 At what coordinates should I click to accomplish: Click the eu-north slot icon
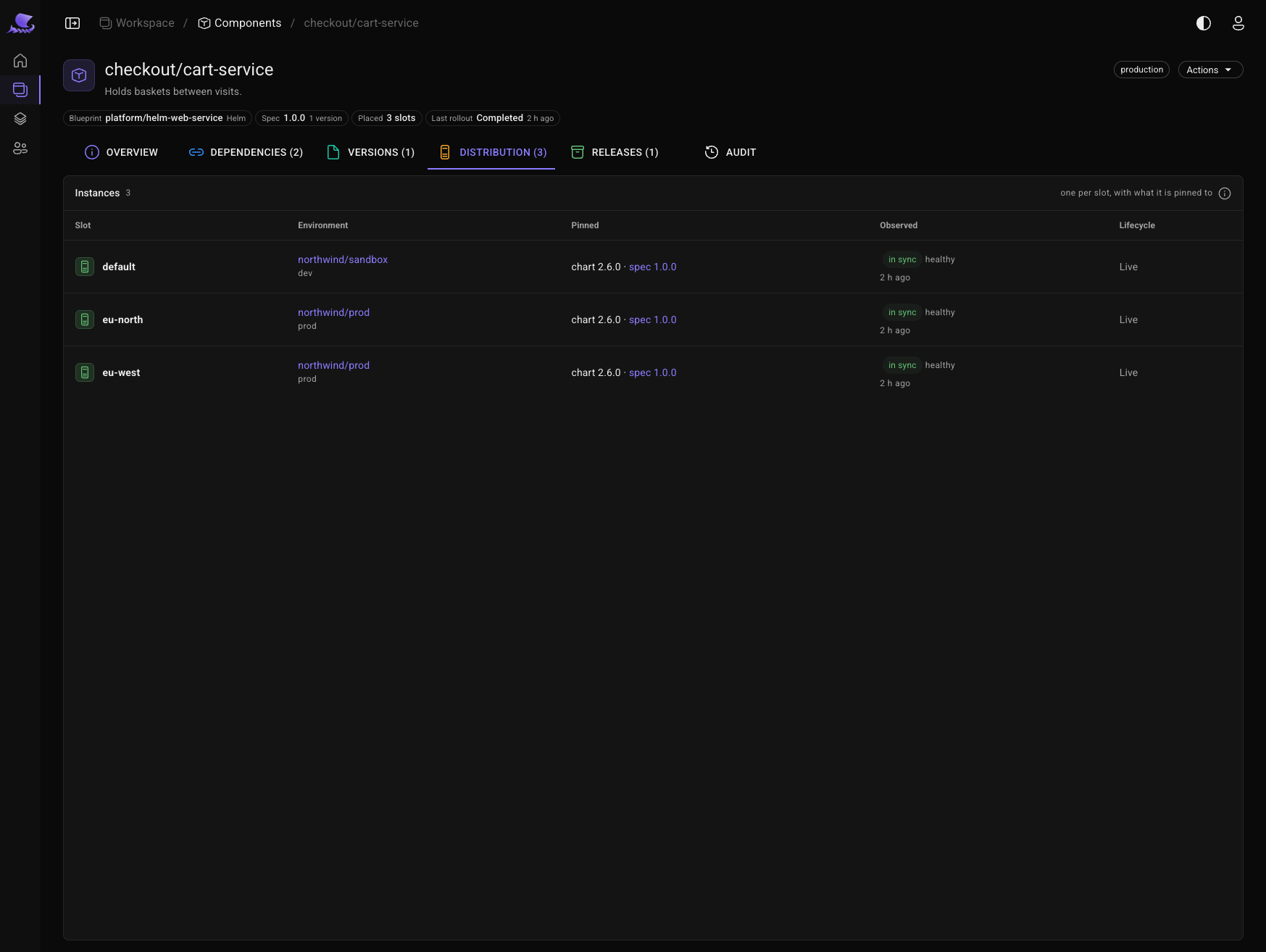(85, 320)
